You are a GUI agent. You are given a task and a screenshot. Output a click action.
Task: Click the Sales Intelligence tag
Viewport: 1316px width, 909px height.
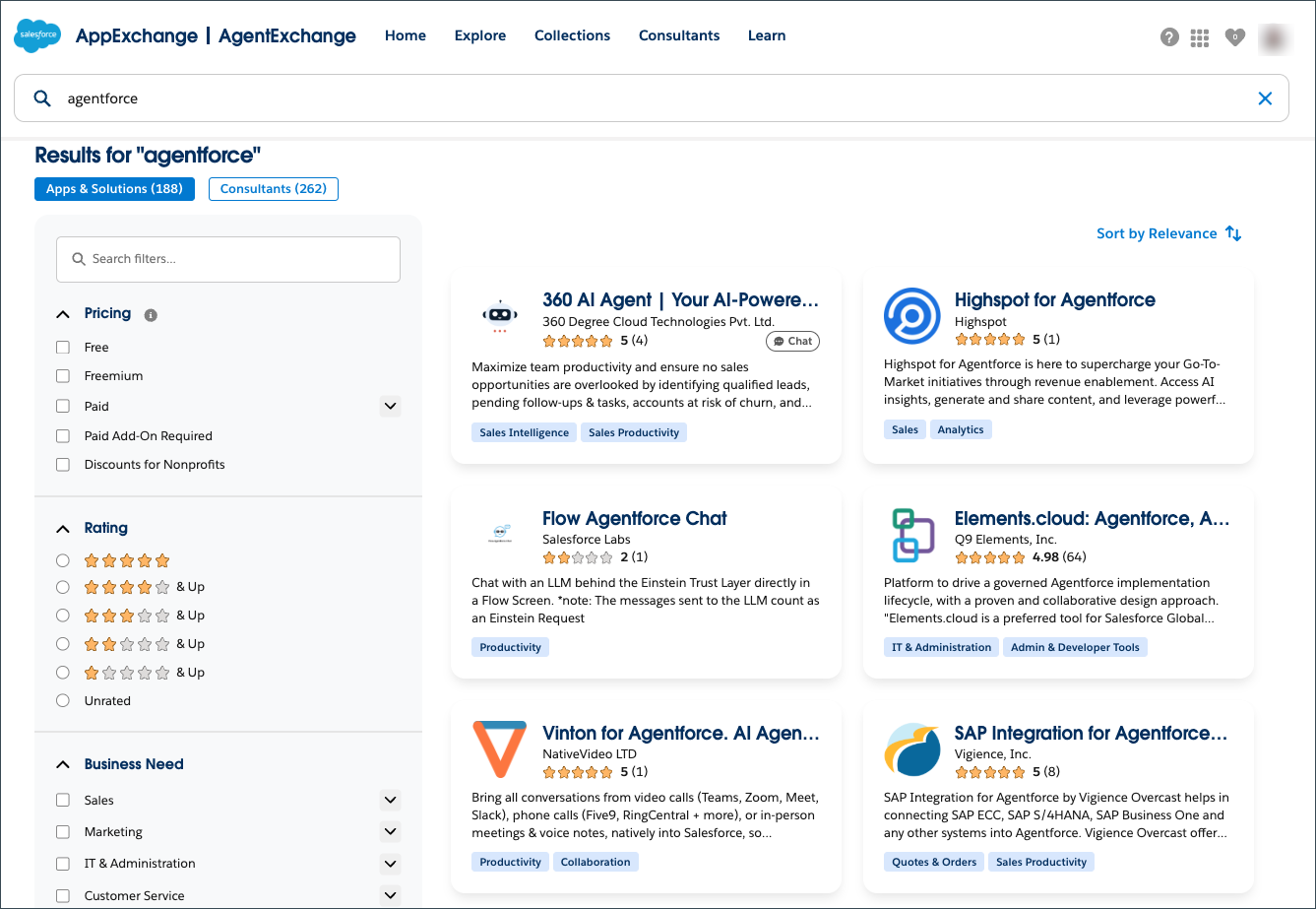(525, 432)
